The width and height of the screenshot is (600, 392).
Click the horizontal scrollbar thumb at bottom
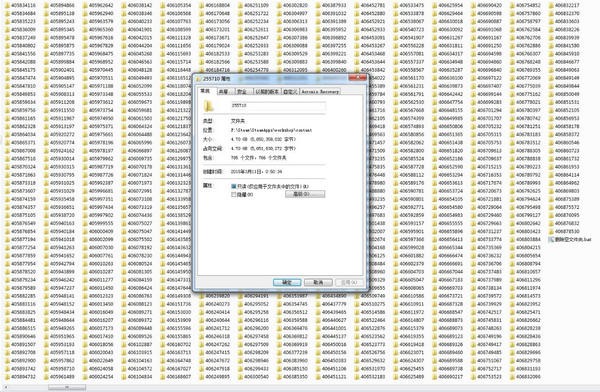pos(67,388)
